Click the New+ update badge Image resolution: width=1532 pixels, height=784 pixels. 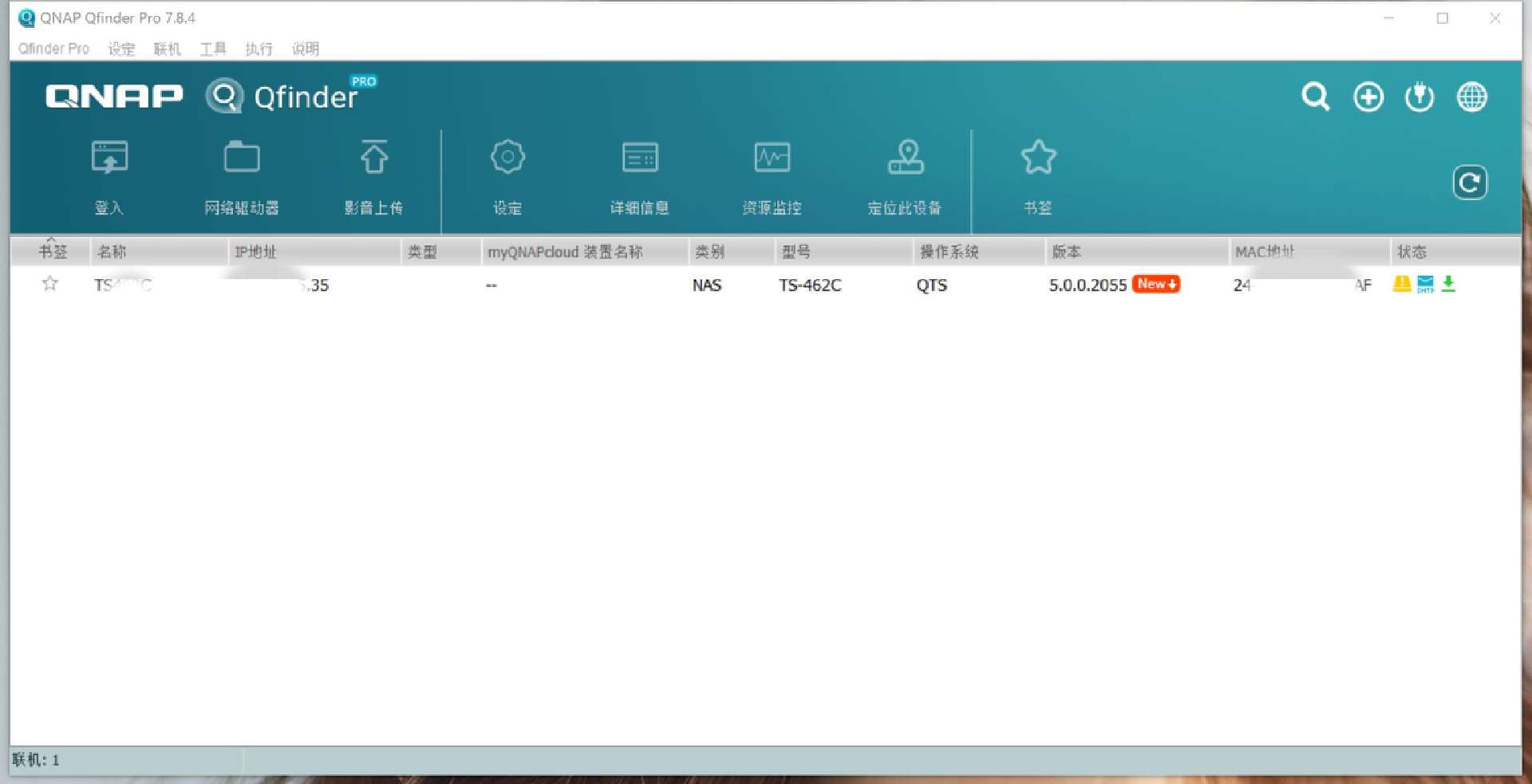pos(1156,284)
